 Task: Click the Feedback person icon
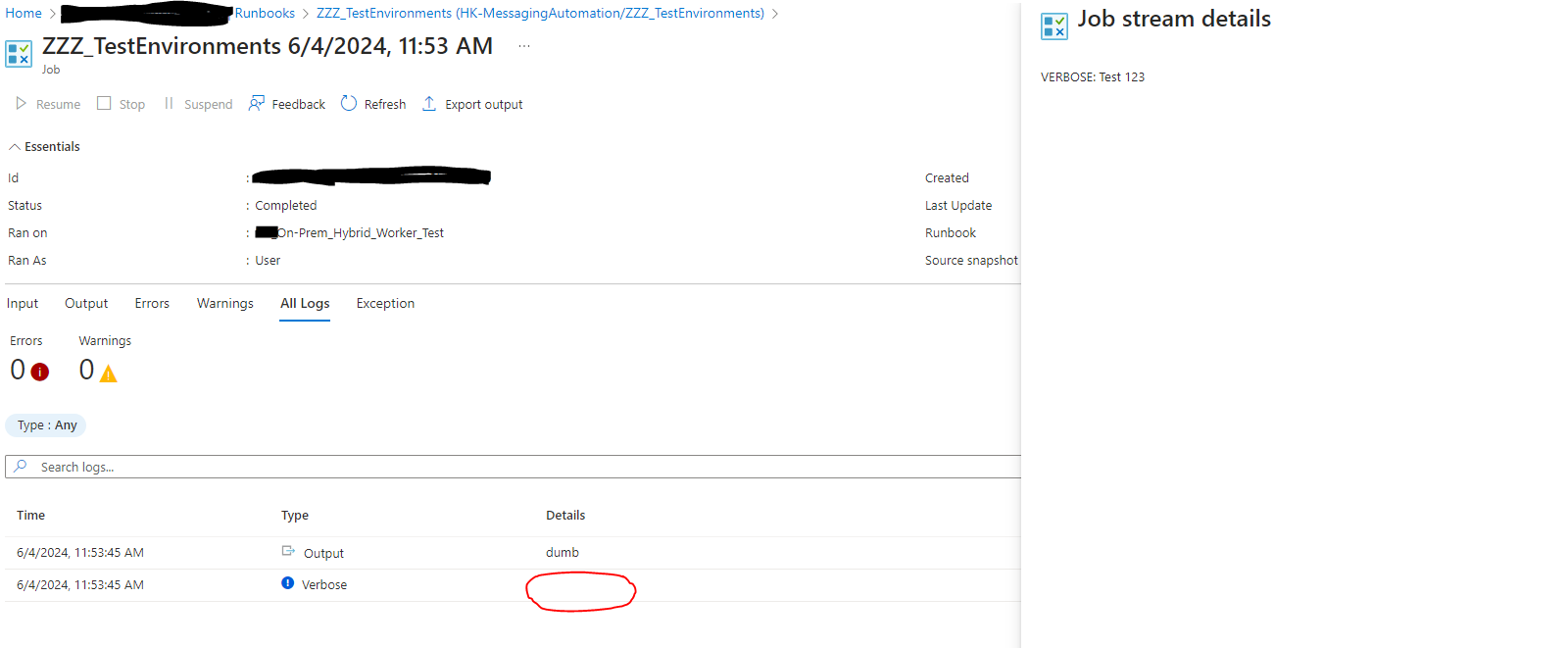(x=257, y=103)
